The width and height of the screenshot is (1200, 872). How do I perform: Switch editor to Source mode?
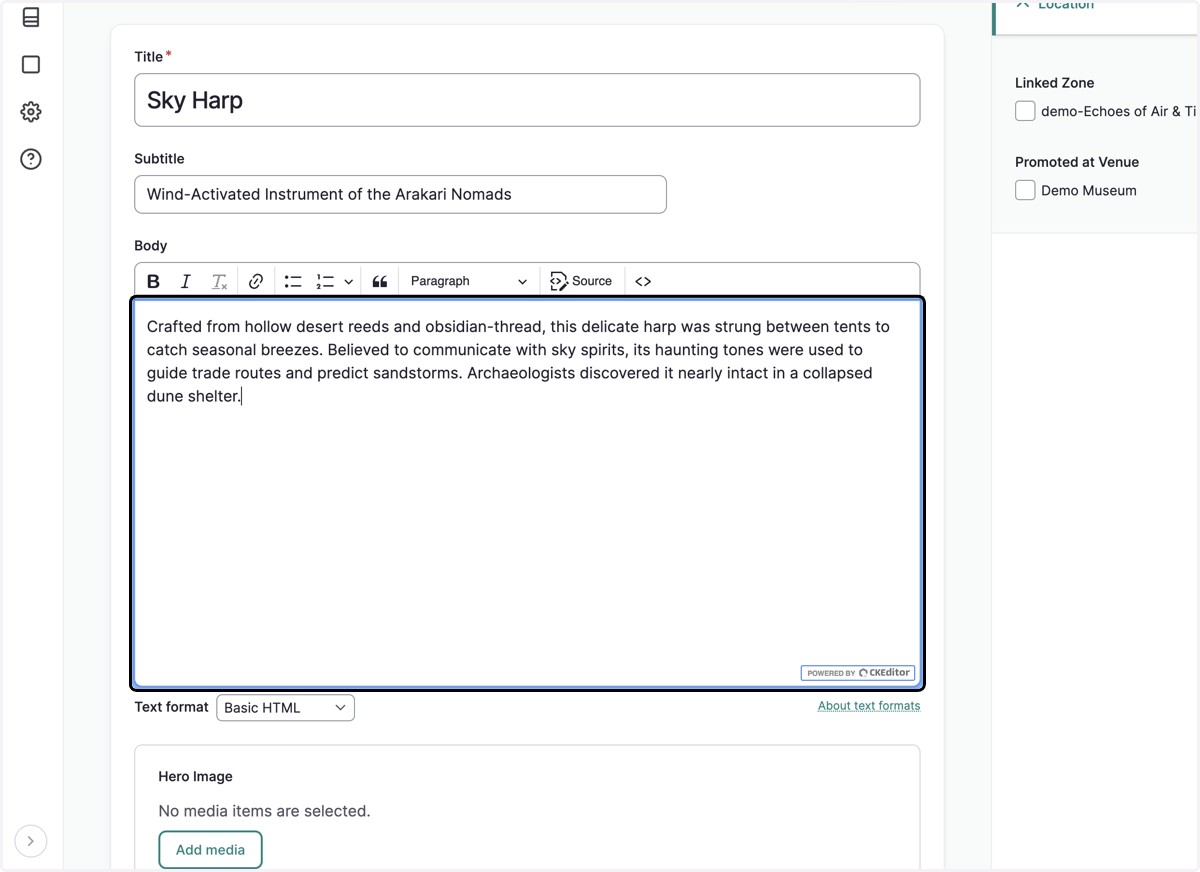coord(581,281)
